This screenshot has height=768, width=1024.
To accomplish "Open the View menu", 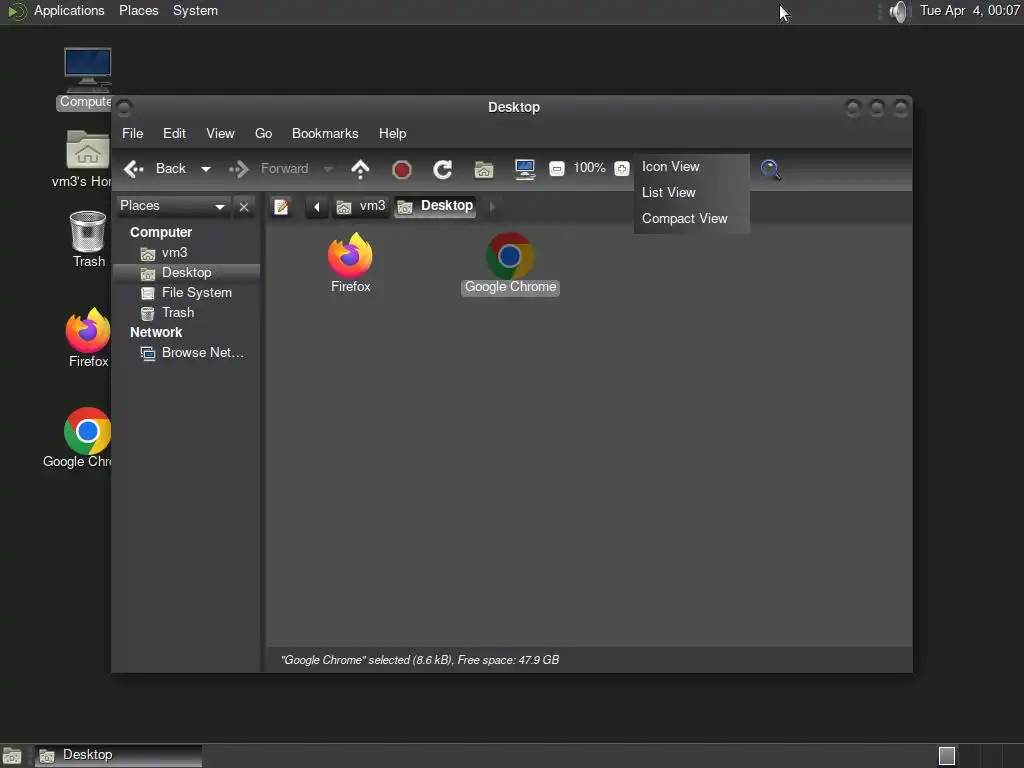I will click(220, 133).
